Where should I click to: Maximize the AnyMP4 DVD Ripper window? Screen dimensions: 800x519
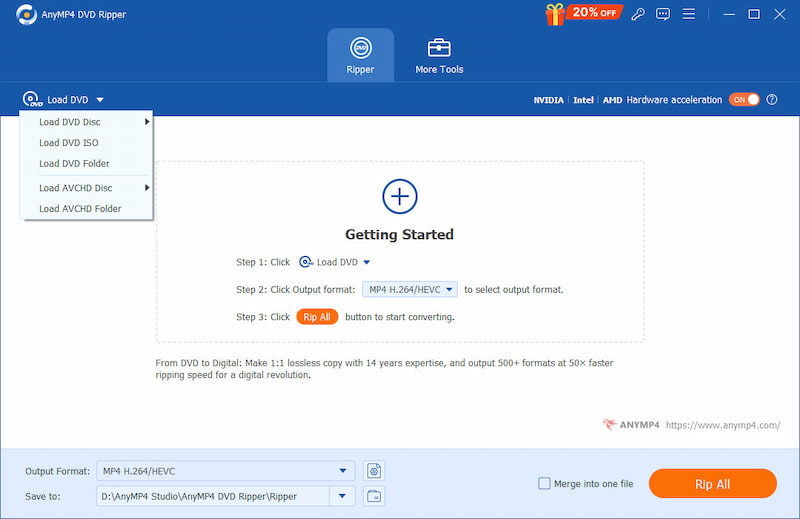[x=754, y=14]
